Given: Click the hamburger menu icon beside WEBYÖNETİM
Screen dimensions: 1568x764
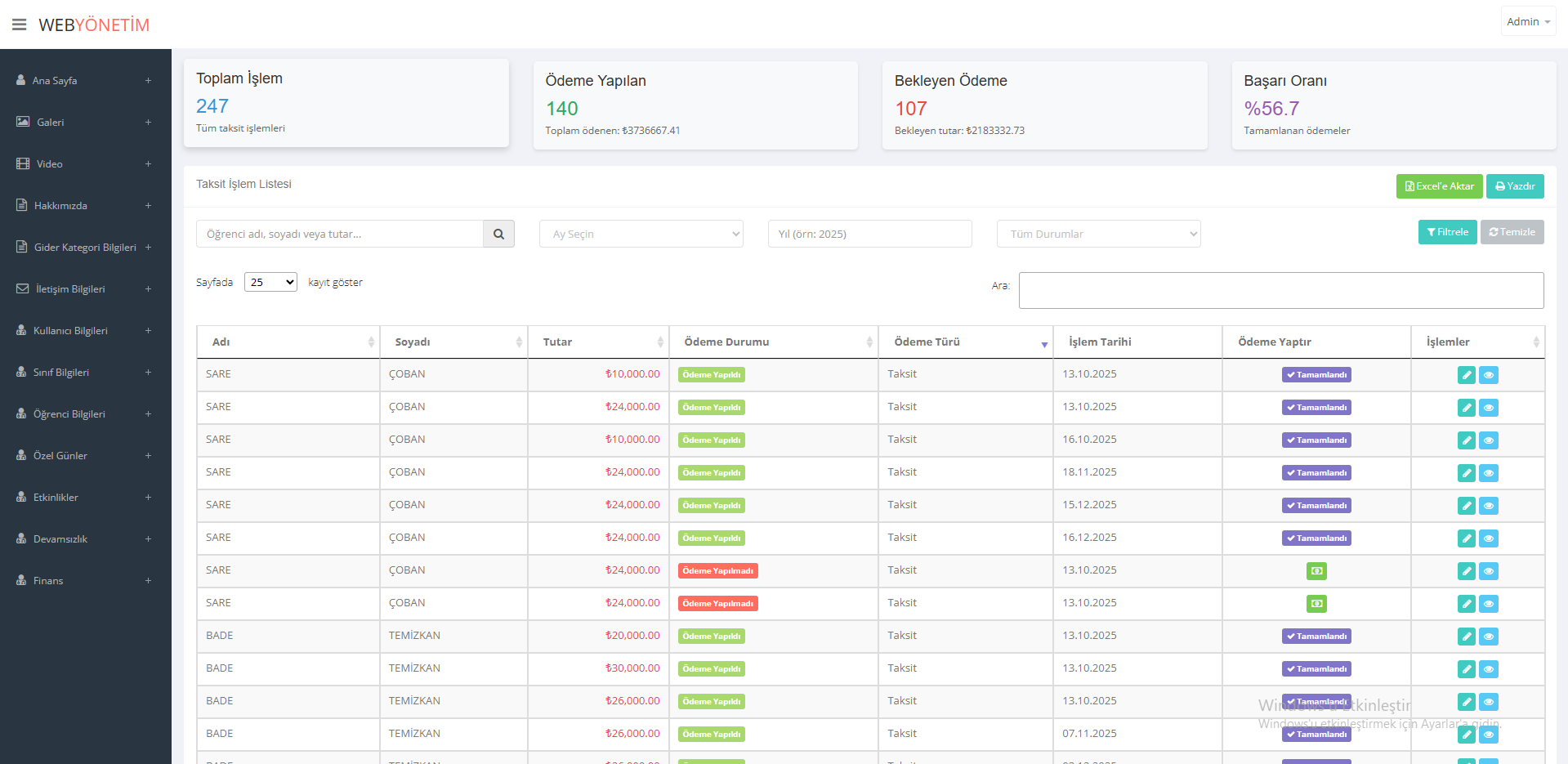Looking at the screenshot, I should coord(20,25).
